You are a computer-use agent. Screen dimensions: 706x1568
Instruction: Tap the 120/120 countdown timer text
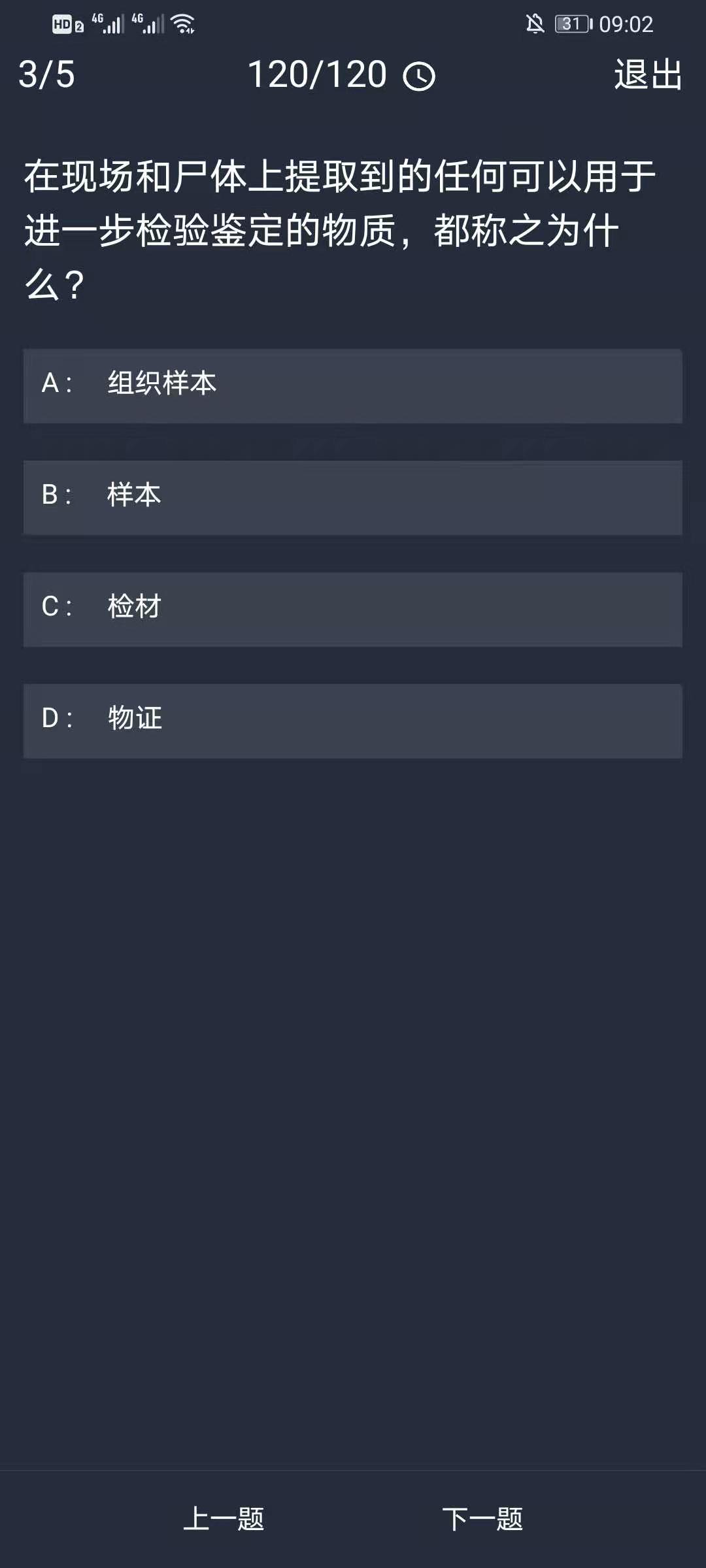(x=318, y=74)
